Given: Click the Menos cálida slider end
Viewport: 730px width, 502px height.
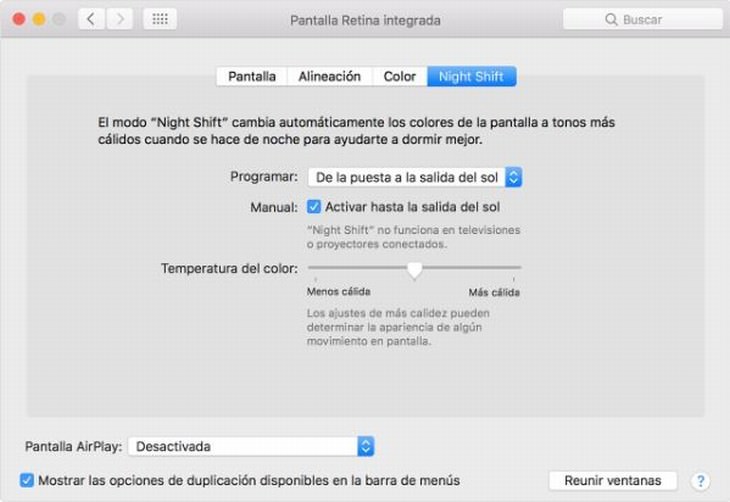Looking at the screenshot, I should click(310, 268).
